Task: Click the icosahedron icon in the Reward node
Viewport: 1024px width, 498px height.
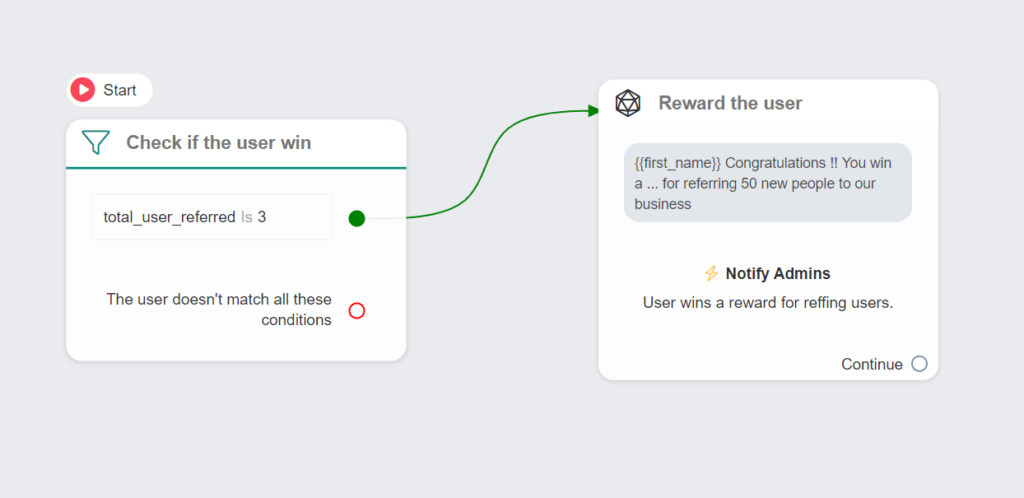Action: [627, 103]
